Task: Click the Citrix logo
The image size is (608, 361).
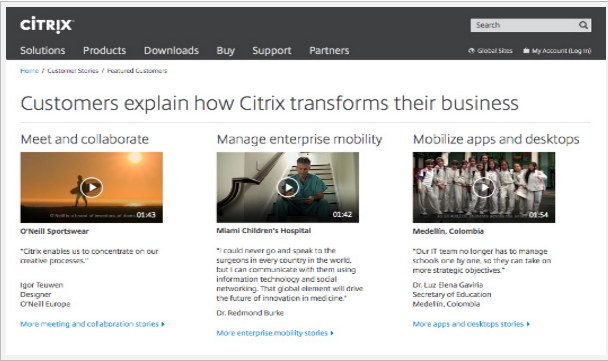Action: [47, 25]
